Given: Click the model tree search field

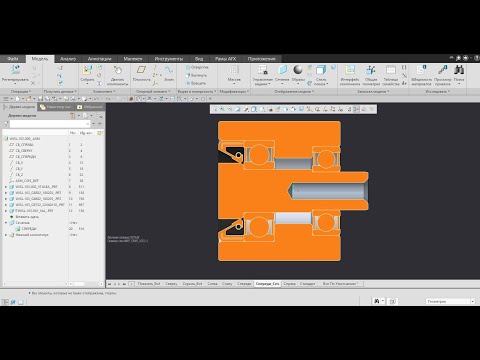Looking at the screenshot, I should click(x=50, y=124).
